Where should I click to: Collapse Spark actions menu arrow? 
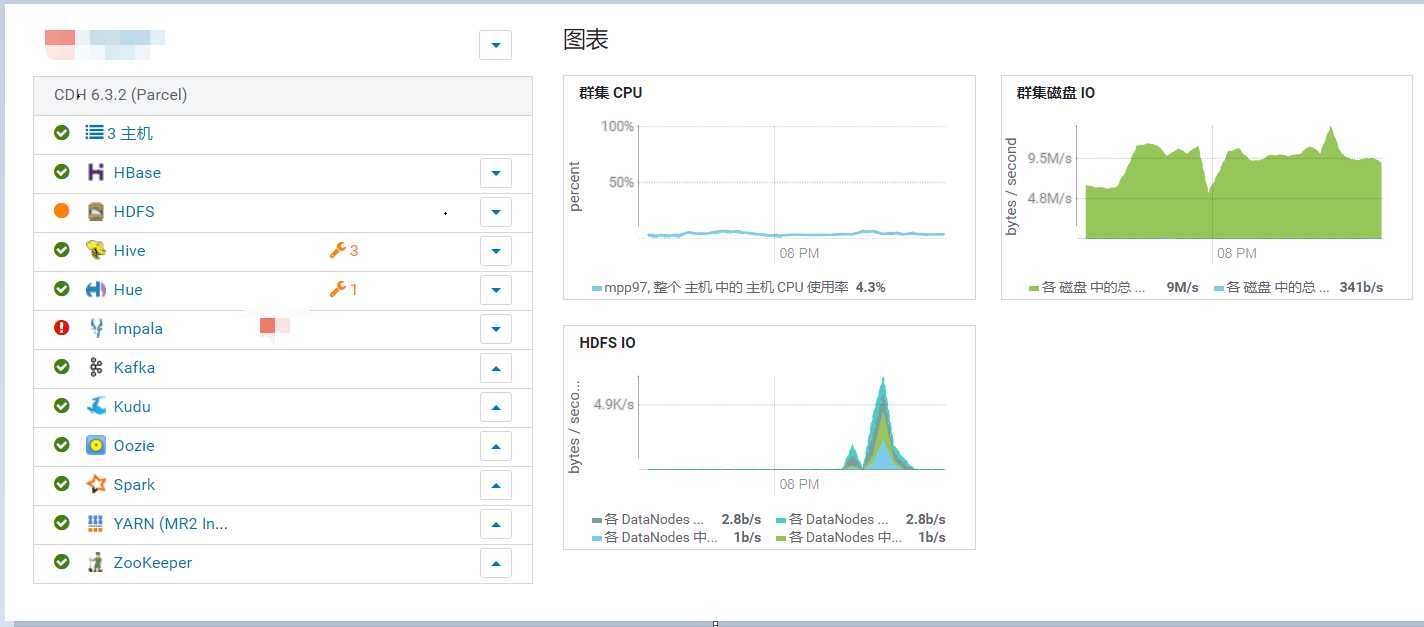[496, 484]
